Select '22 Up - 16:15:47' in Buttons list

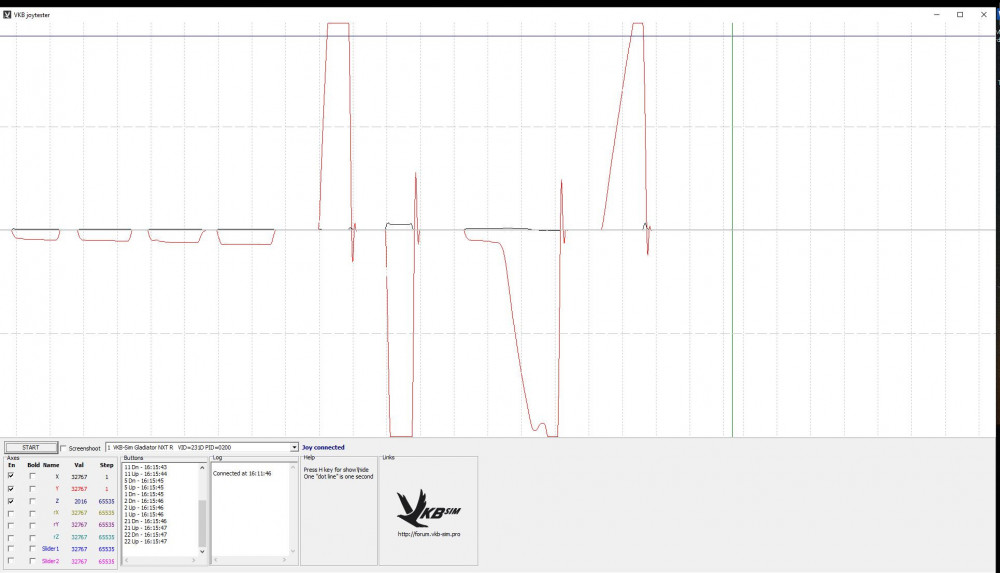pos(145,541)
